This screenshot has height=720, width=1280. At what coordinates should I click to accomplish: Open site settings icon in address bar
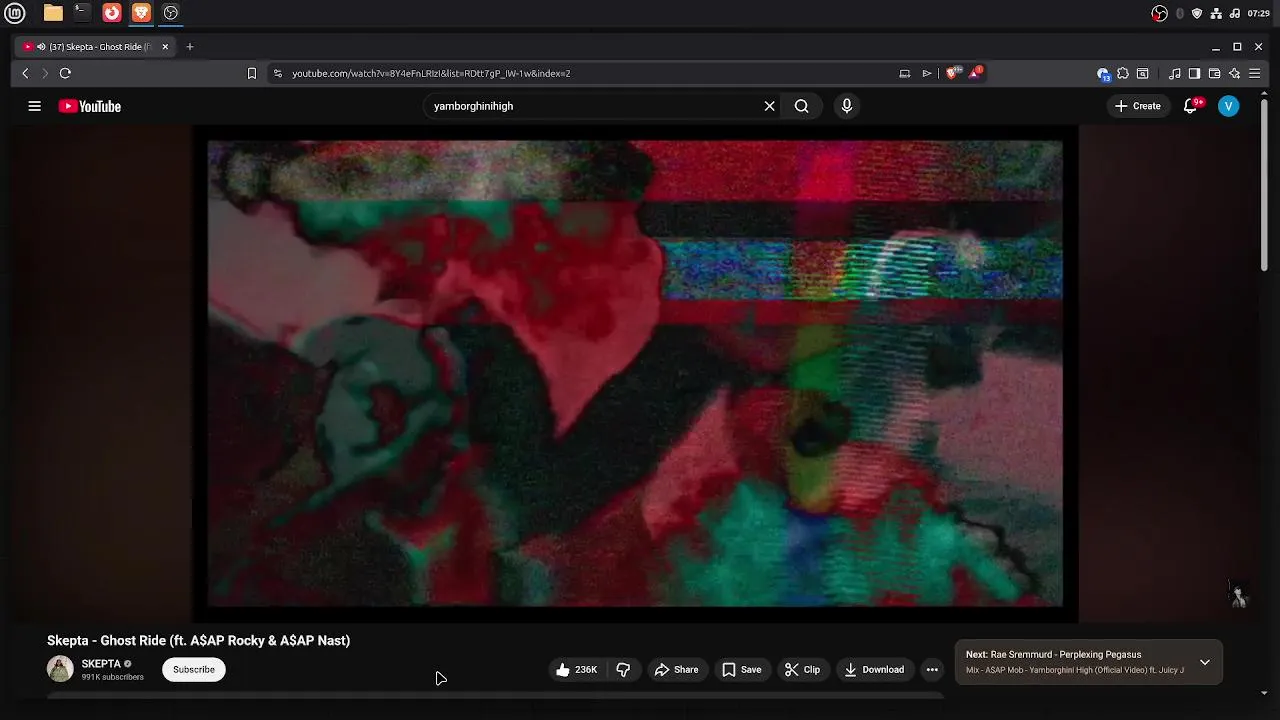tap(278, 73)
